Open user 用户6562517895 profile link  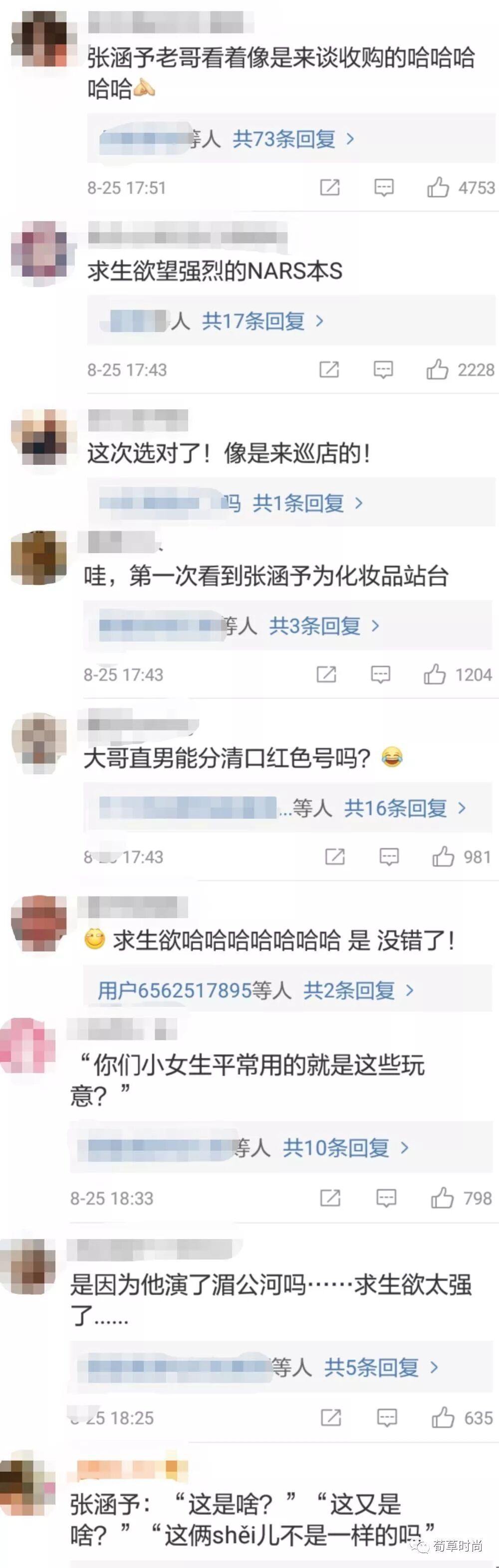(x=175, y=990)
